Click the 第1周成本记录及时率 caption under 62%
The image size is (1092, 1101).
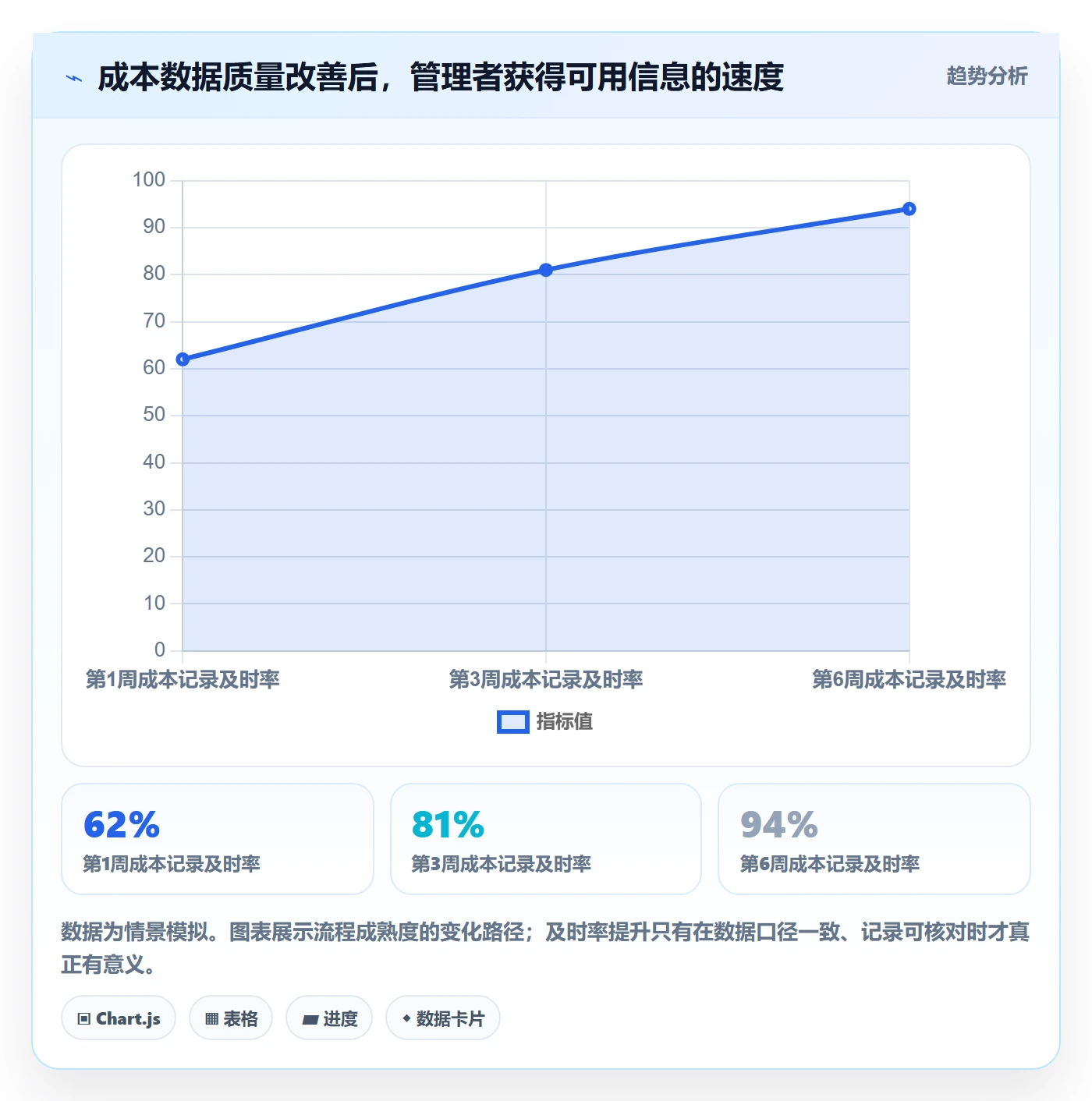[172, 864]
